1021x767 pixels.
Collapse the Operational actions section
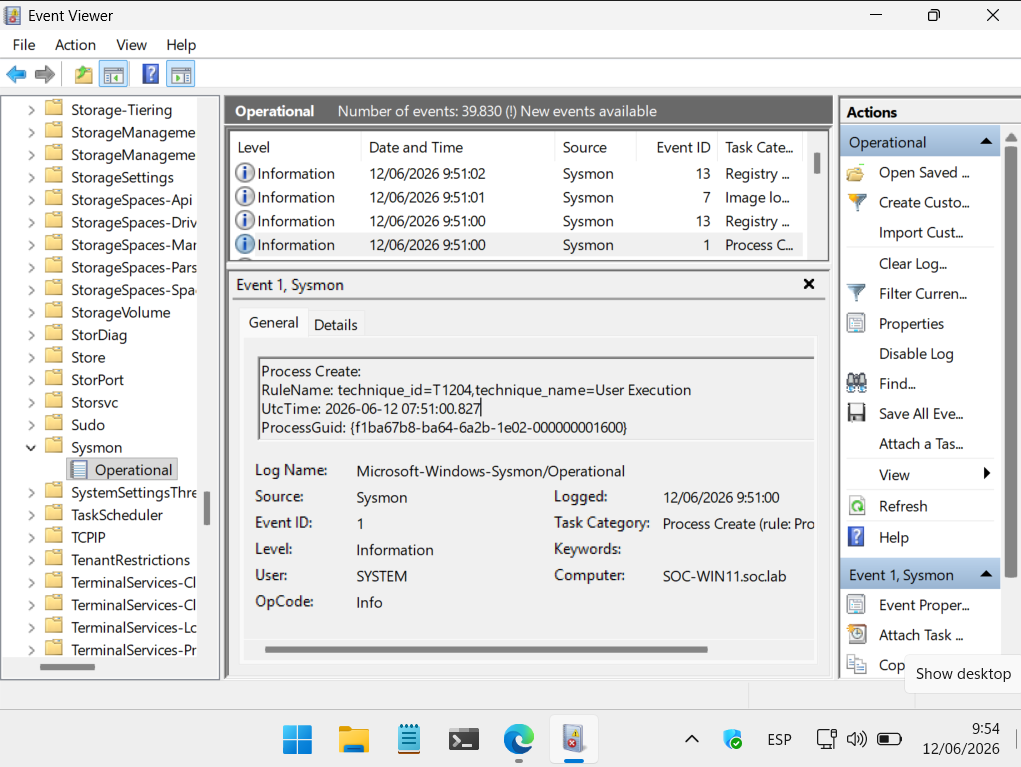point(986,141)
